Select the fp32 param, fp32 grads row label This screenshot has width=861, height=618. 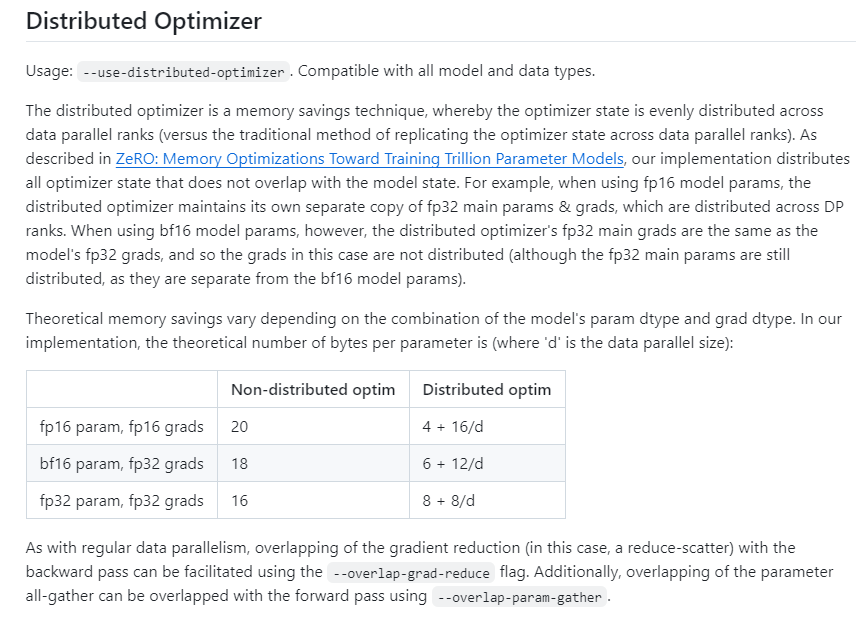tap(121, 501)
